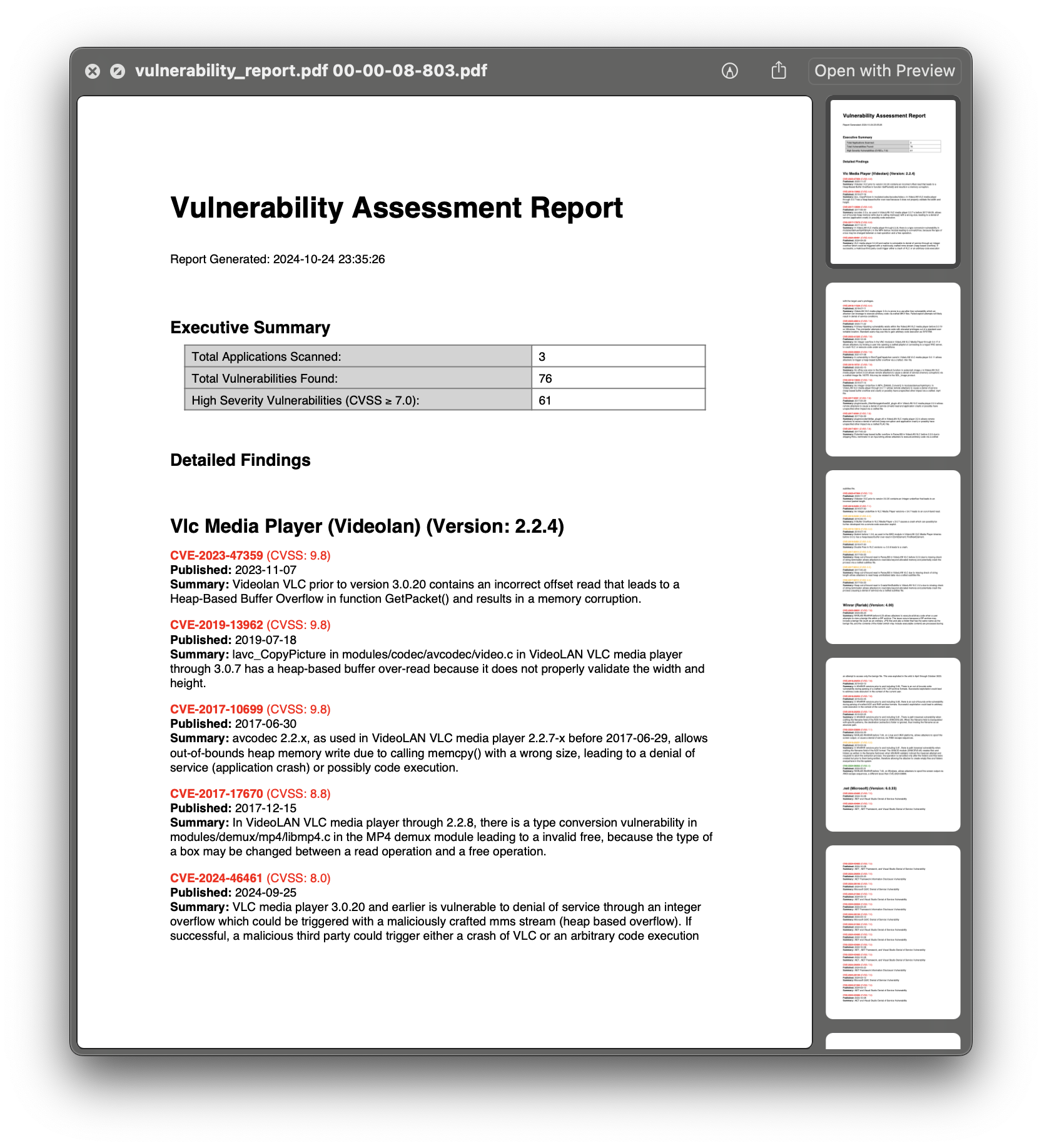This screenshot has height=1148, width=1042.
Task: Click the Share icon in title bar
Action: coord(779,70)
